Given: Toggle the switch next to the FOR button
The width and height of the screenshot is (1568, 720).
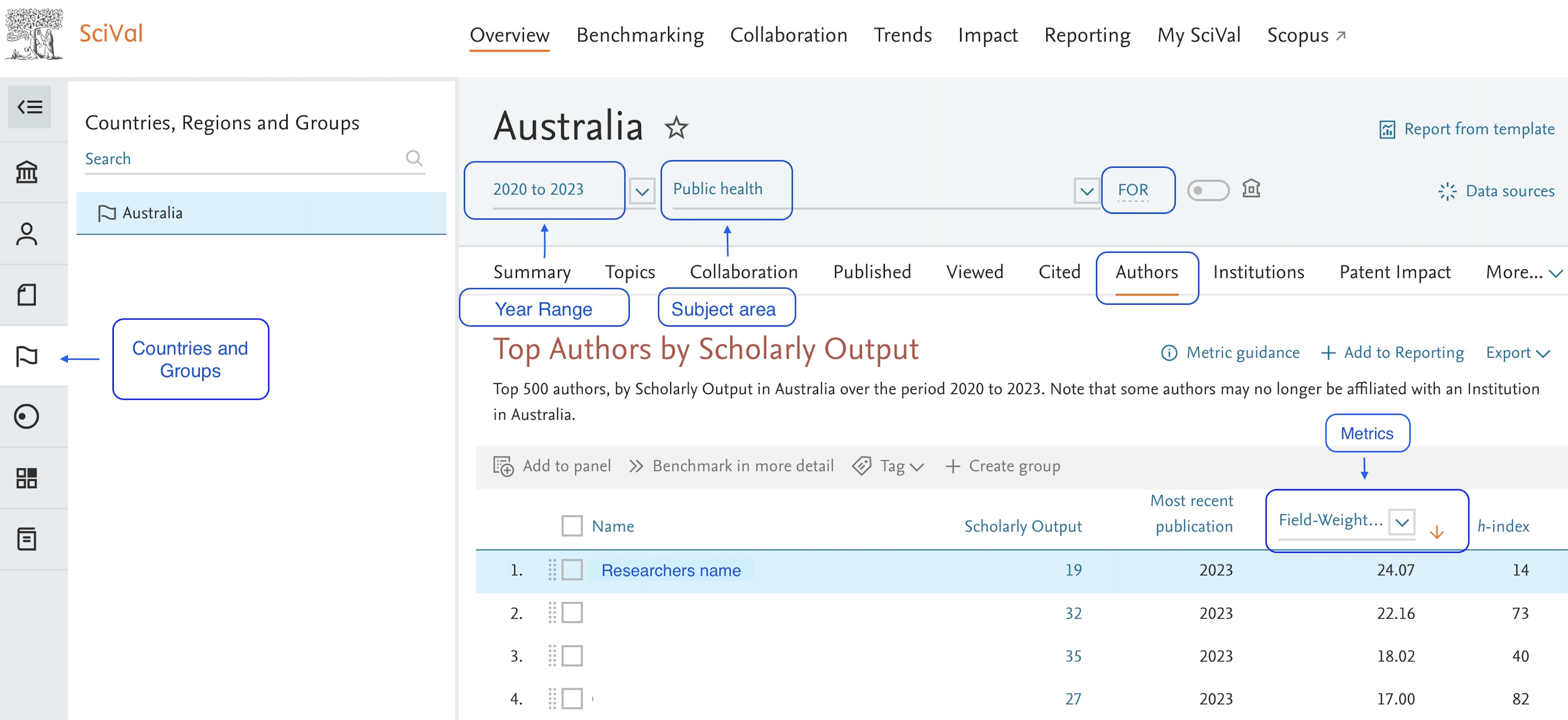Looking at the screenshot, I should 1208,190.
